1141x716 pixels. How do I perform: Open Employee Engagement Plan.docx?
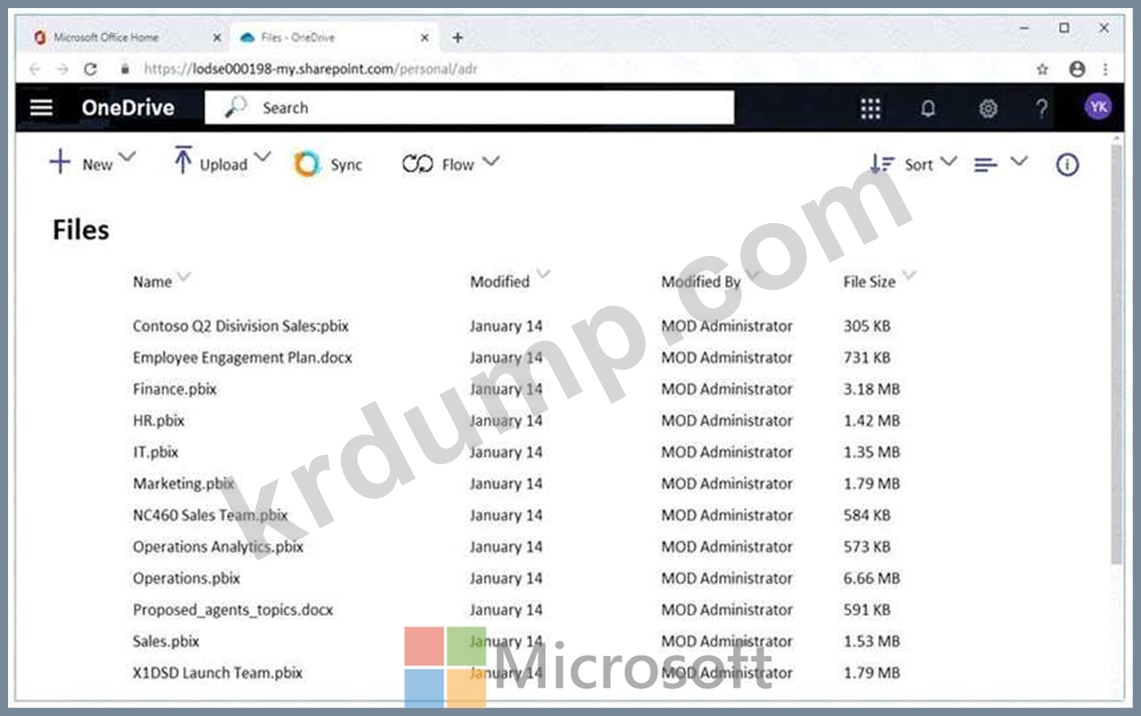click(x=242, y=357)
